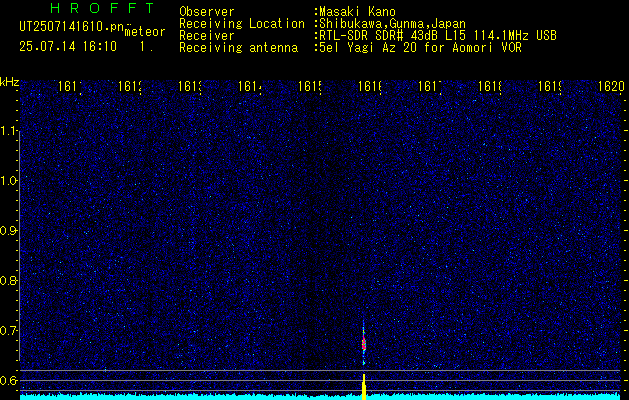Click the 1617 time axis label

tap(430, 87)
